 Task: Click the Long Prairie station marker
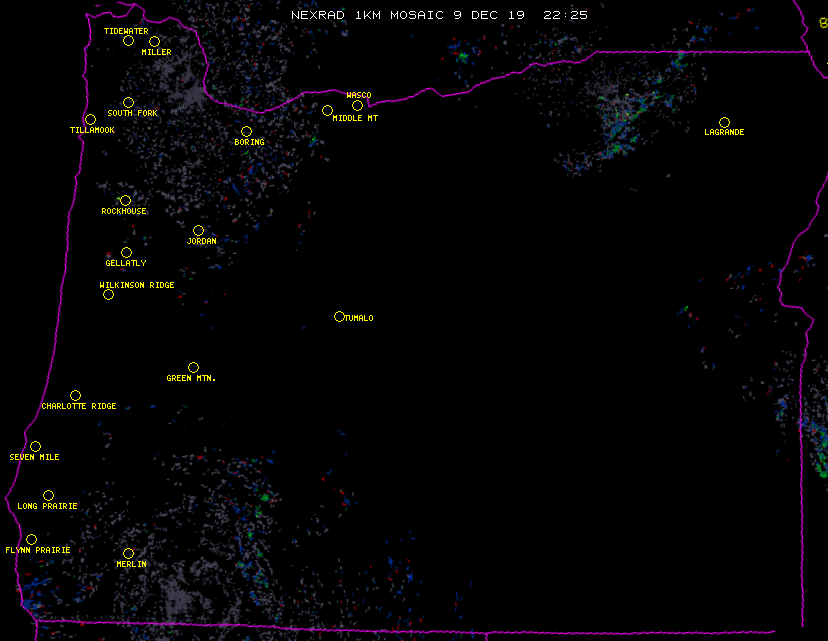pyautogui.click(x=48, y=495)
